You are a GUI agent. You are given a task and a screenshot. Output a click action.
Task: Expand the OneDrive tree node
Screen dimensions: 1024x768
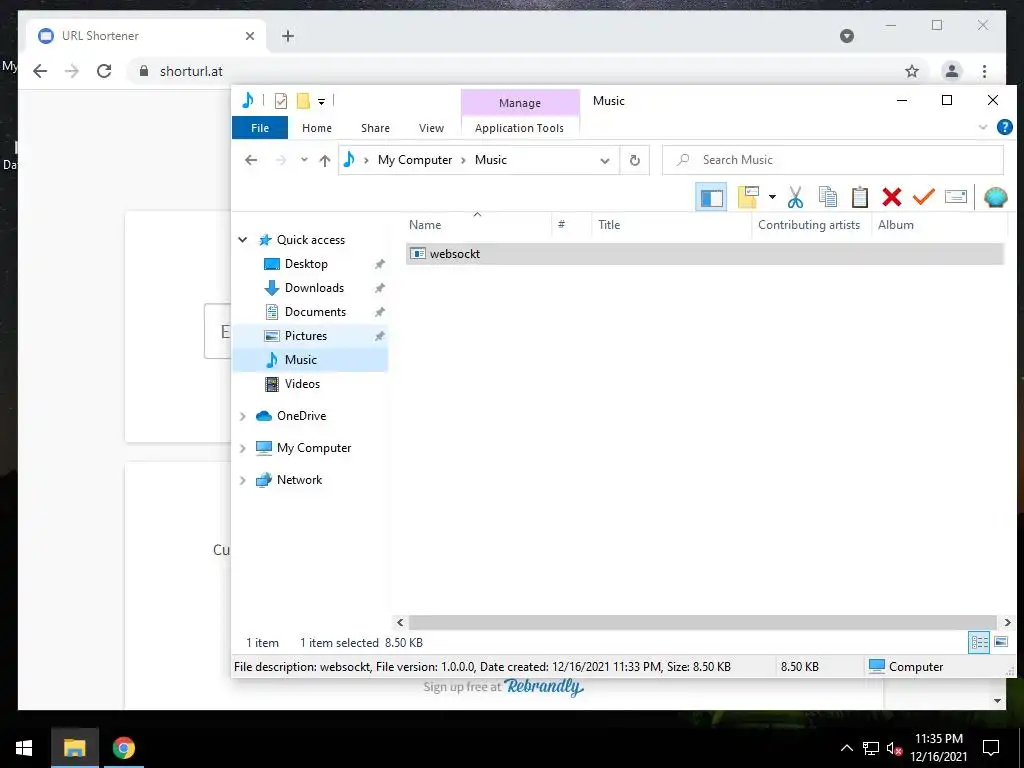[x=243, y=416]
